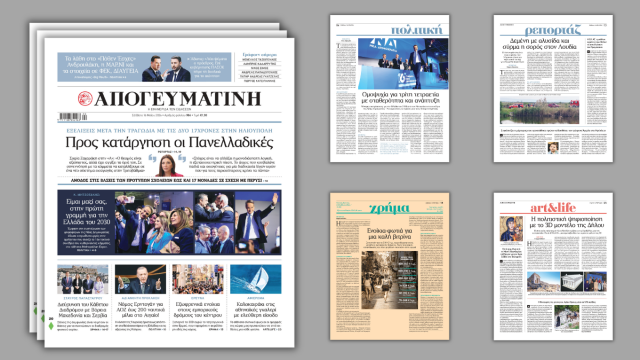Open story "Εξωφρενικά ενοίκια στους εμπορικούς δρόμους"

coord(198,310)
